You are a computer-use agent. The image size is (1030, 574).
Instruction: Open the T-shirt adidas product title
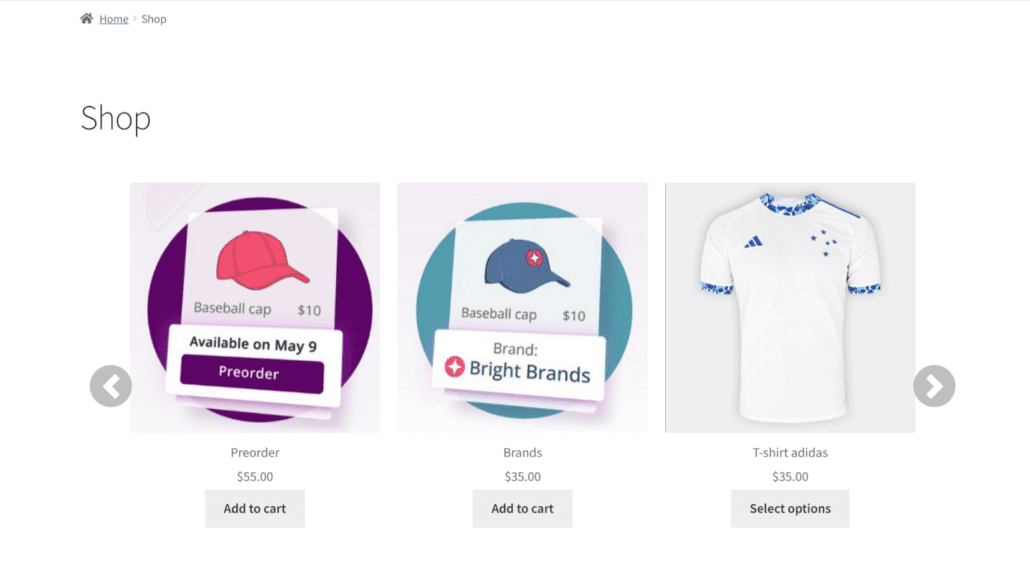click(x=790, y=453)
